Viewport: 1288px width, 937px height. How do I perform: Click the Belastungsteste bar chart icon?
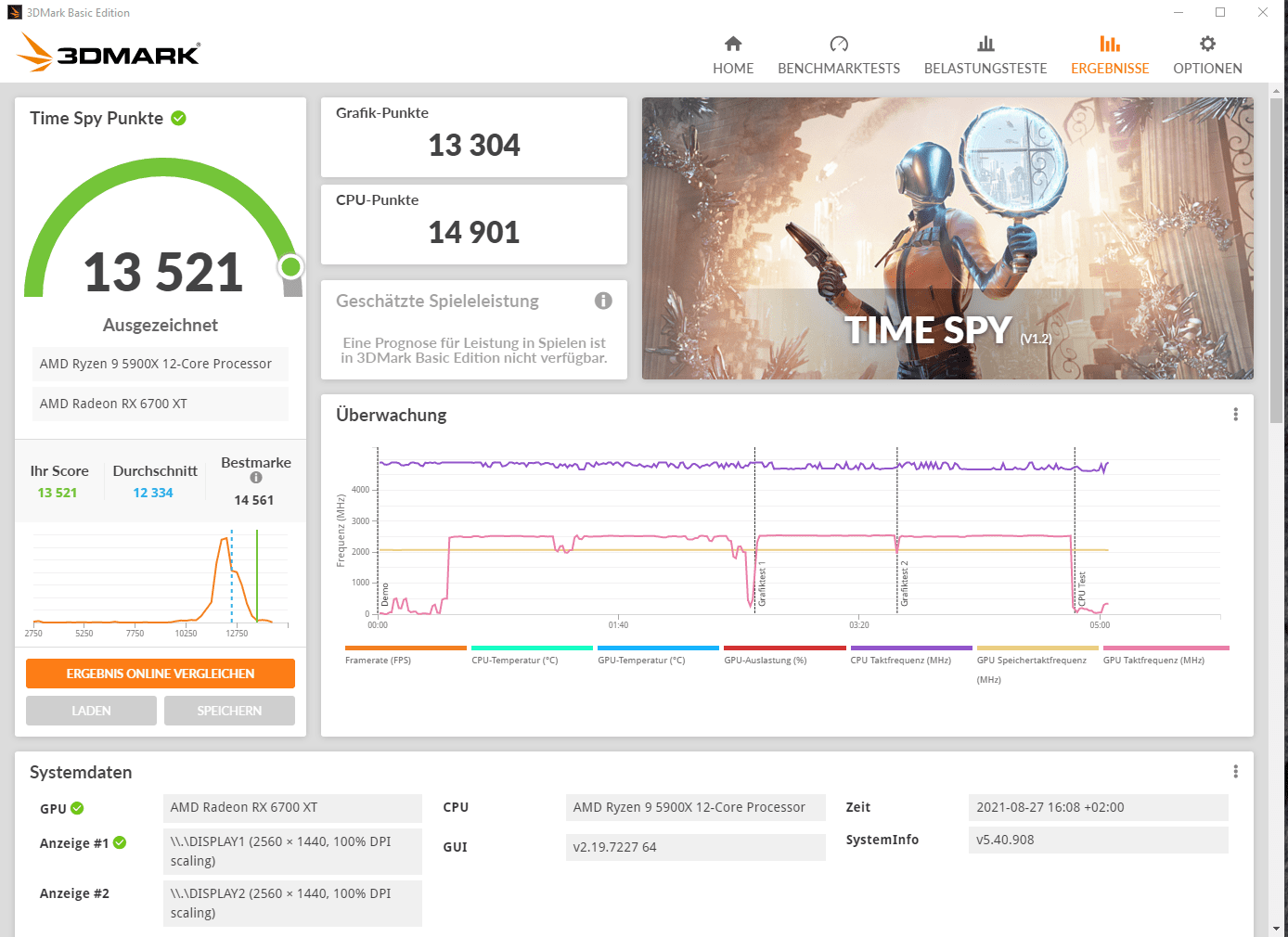(x=985, y=44)
